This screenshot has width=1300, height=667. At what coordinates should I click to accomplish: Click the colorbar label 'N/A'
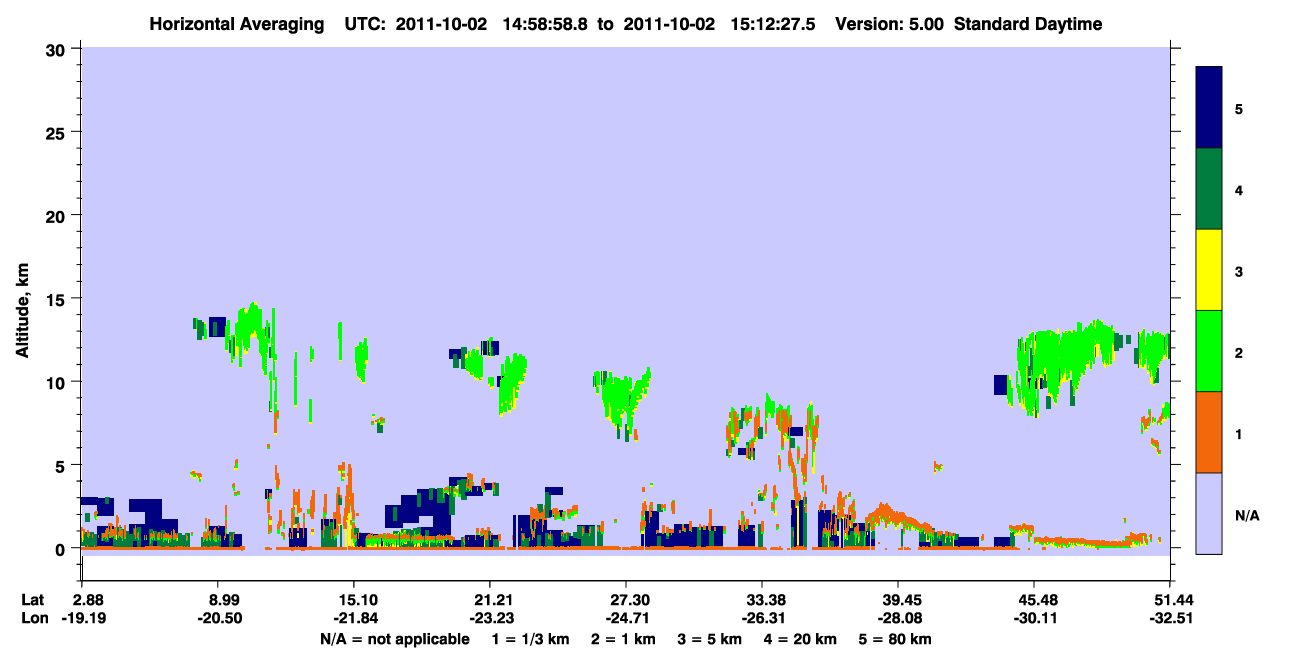pyautogui.click(x=1247, y=516)
